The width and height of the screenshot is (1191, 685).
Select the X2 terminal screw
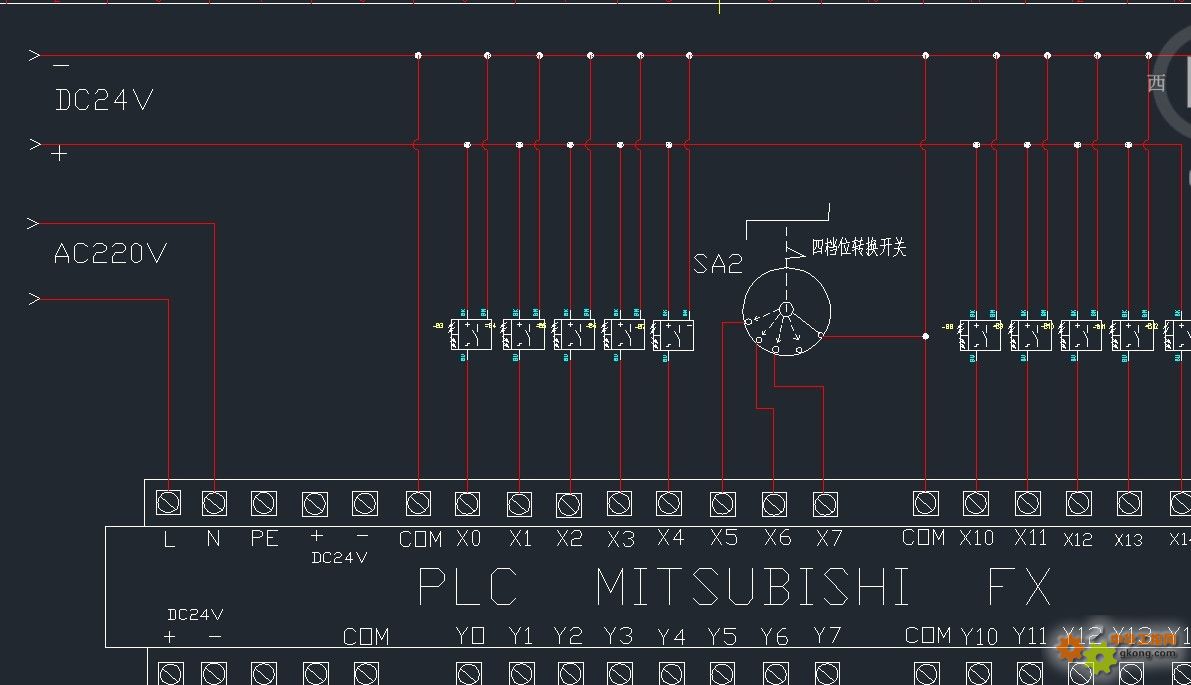[569, 504]
